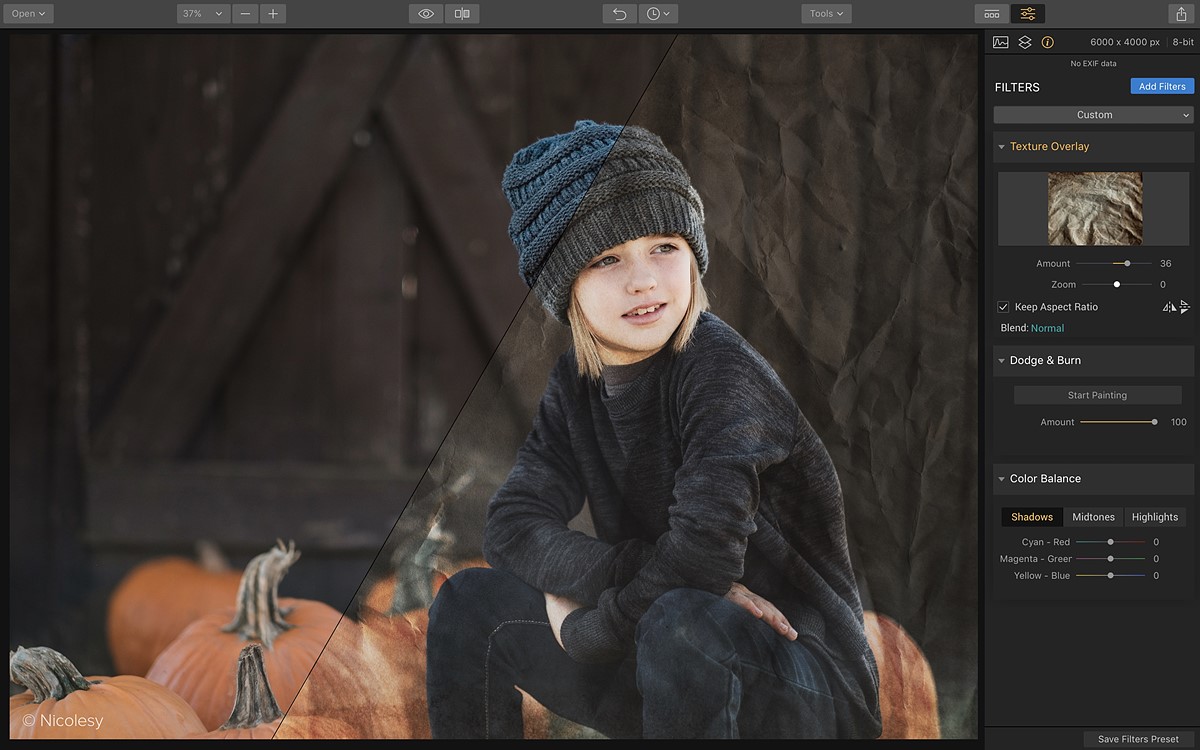Toggle the eye quick preview button
Screen dimensions: 1200x750
click(x=426, y=14)
